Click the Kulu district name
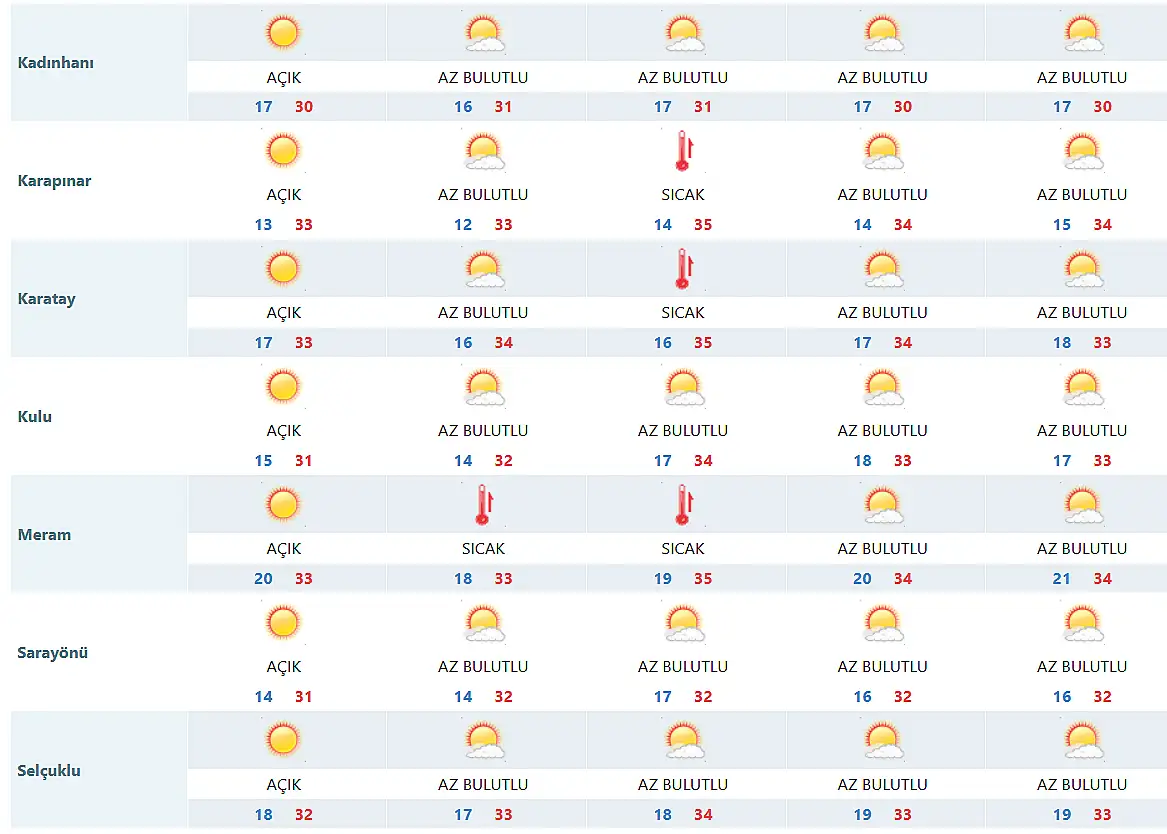This screenshot has height=834, width=1167. (35, 417)
